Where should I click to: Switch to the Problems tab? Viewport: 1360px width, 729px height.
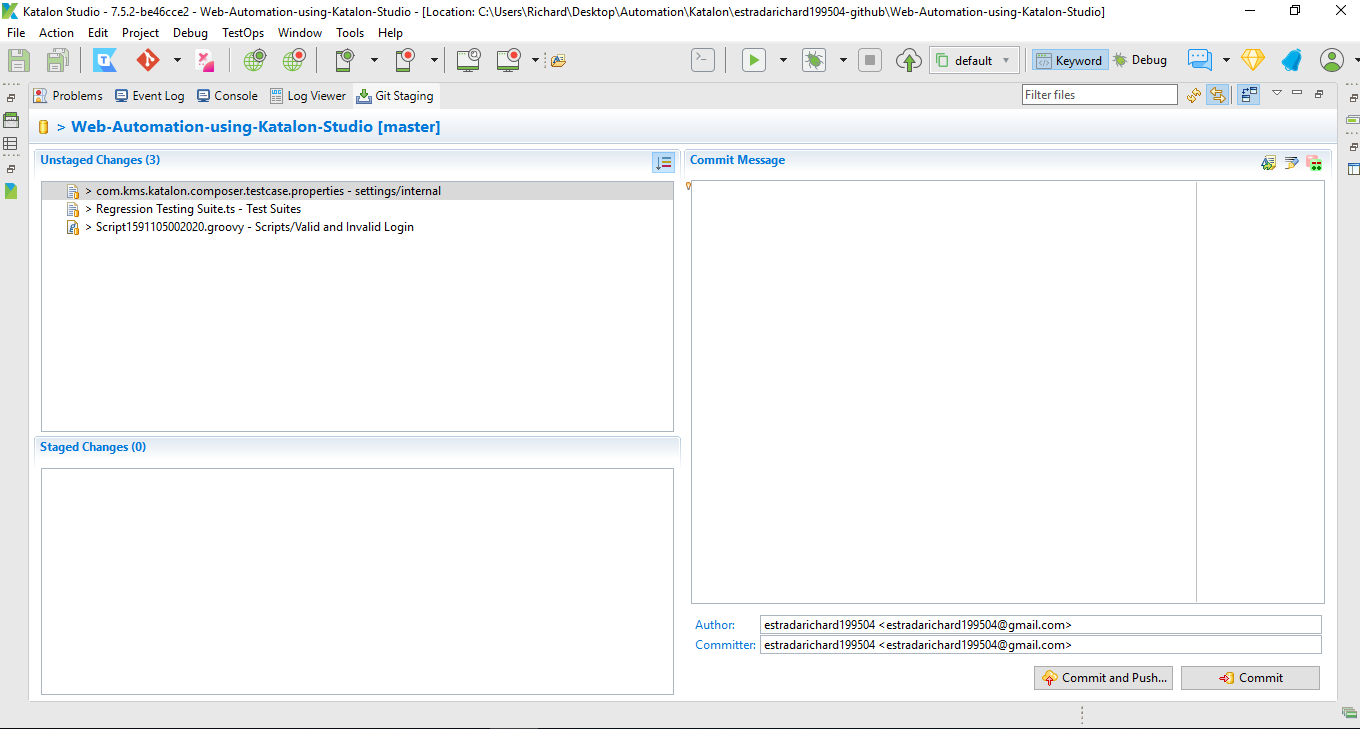pos(68,96)
